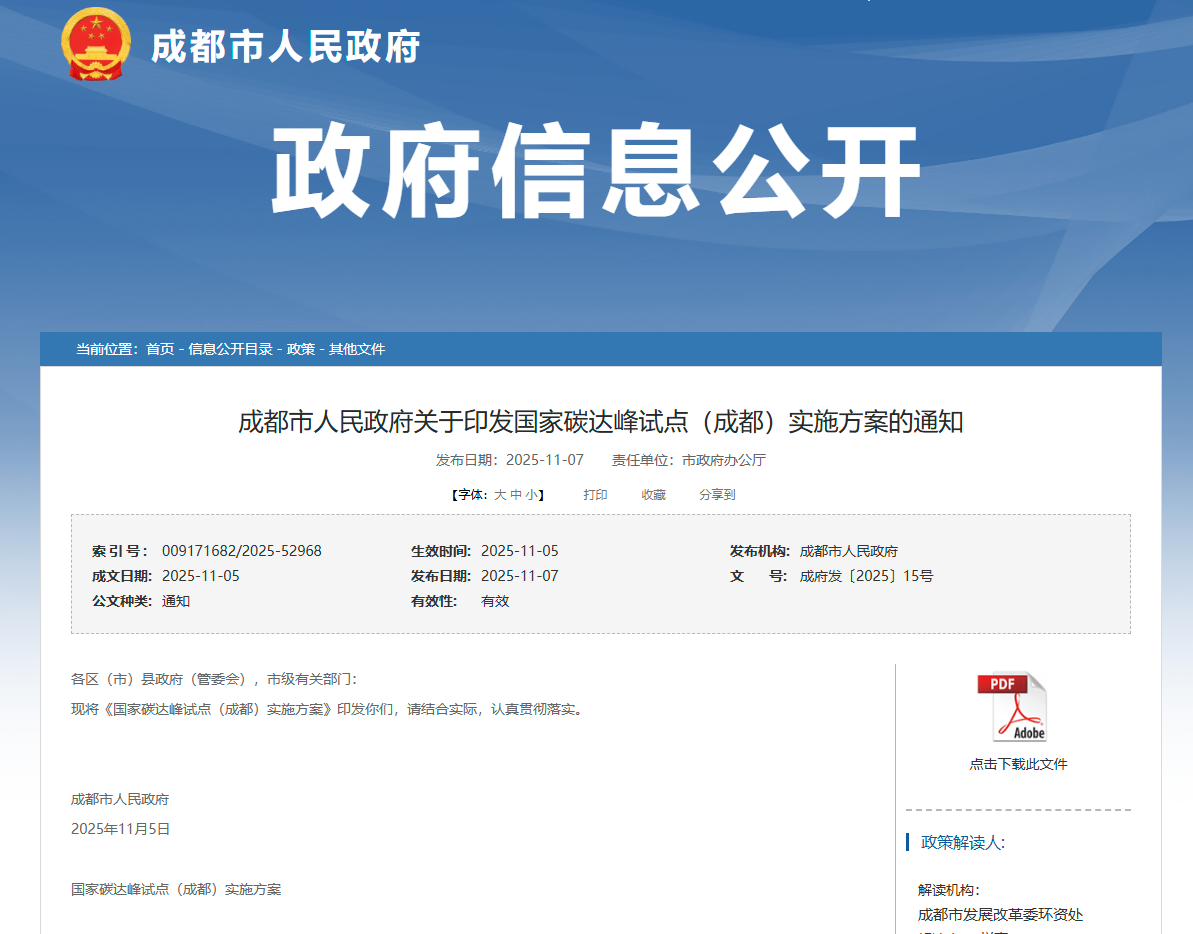Click the document title 国家碳达峰试点（成都）实施方案的通知
The height and width of the screenshot is (934, 1193).
(596, 422)
